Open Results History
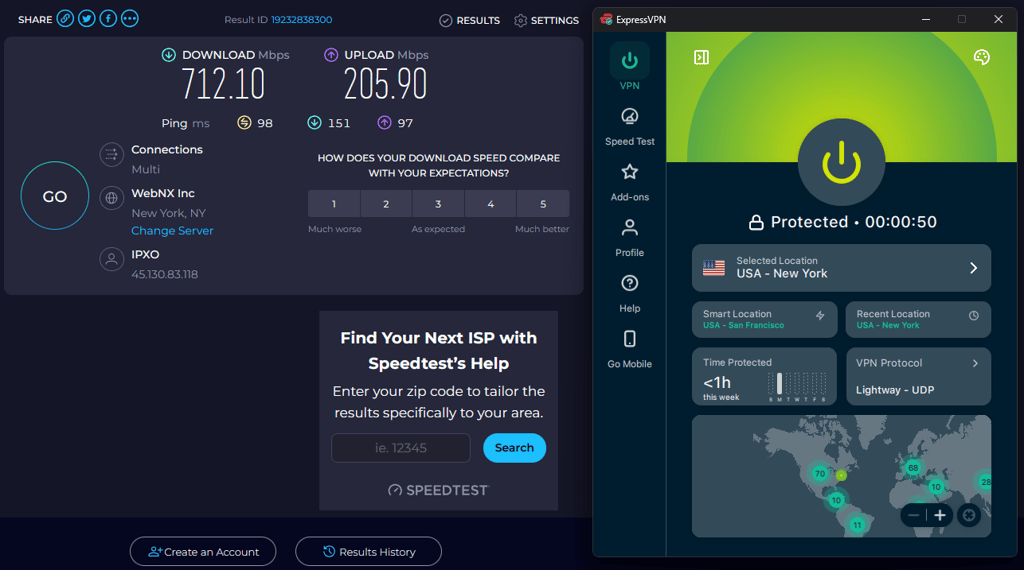The width and height of the screenshot is (1024, 570). tap(368, 552)
